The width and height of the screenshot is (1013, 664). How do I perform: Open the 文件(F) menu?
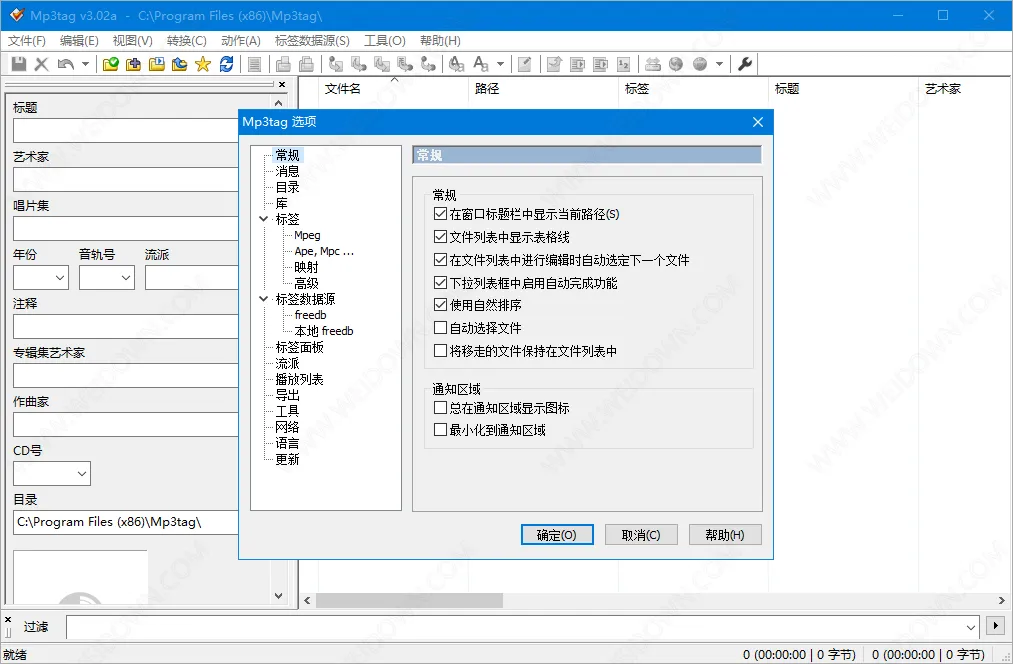coord(26,41)
